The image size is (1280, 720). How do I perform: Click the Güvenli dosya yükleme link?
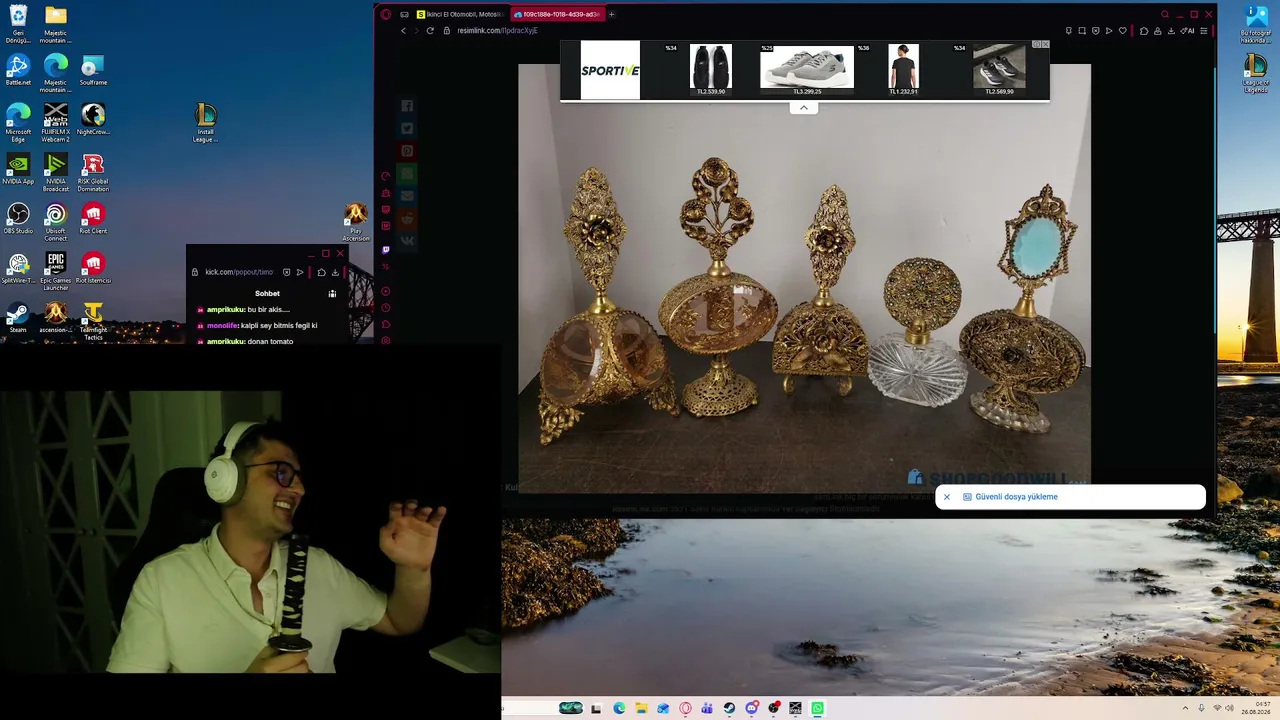tap(1016, 497)
